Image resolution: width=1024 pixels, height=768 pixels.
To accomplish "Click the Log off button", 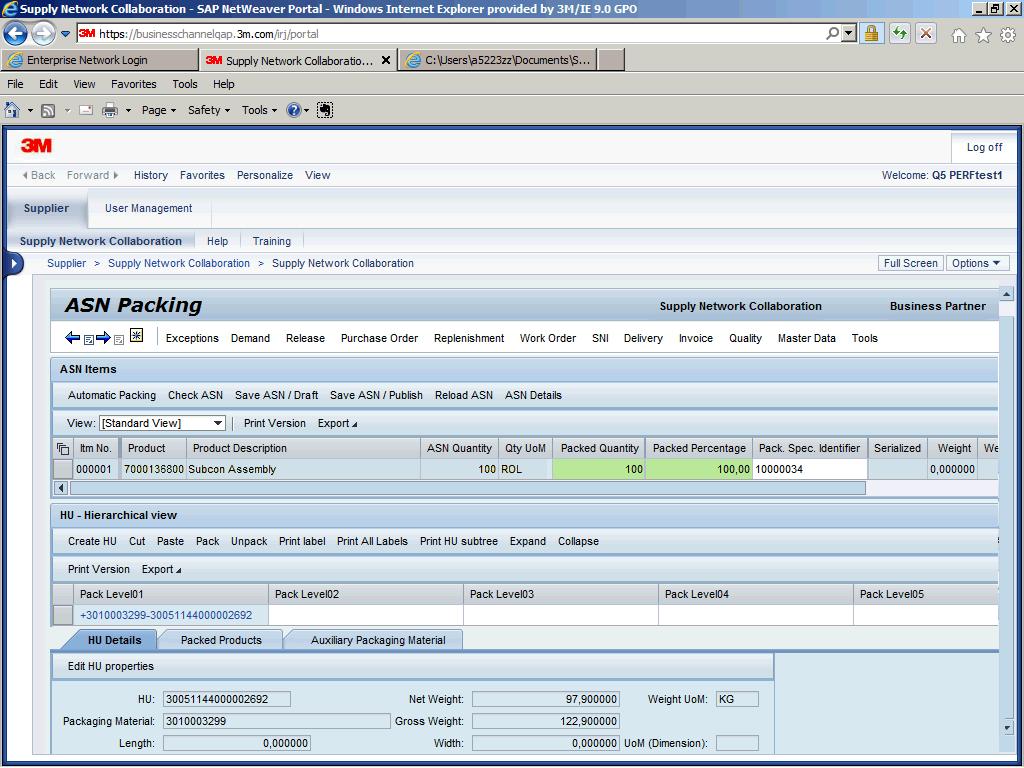I will [984, 148].
